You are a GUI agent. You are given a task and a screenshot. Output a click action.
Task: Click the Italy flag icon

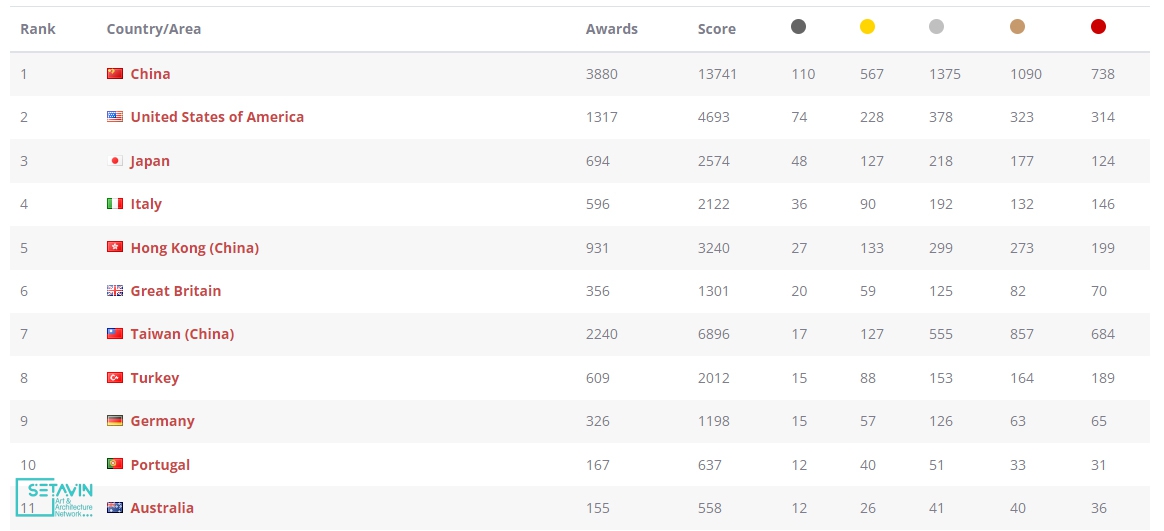115,204
